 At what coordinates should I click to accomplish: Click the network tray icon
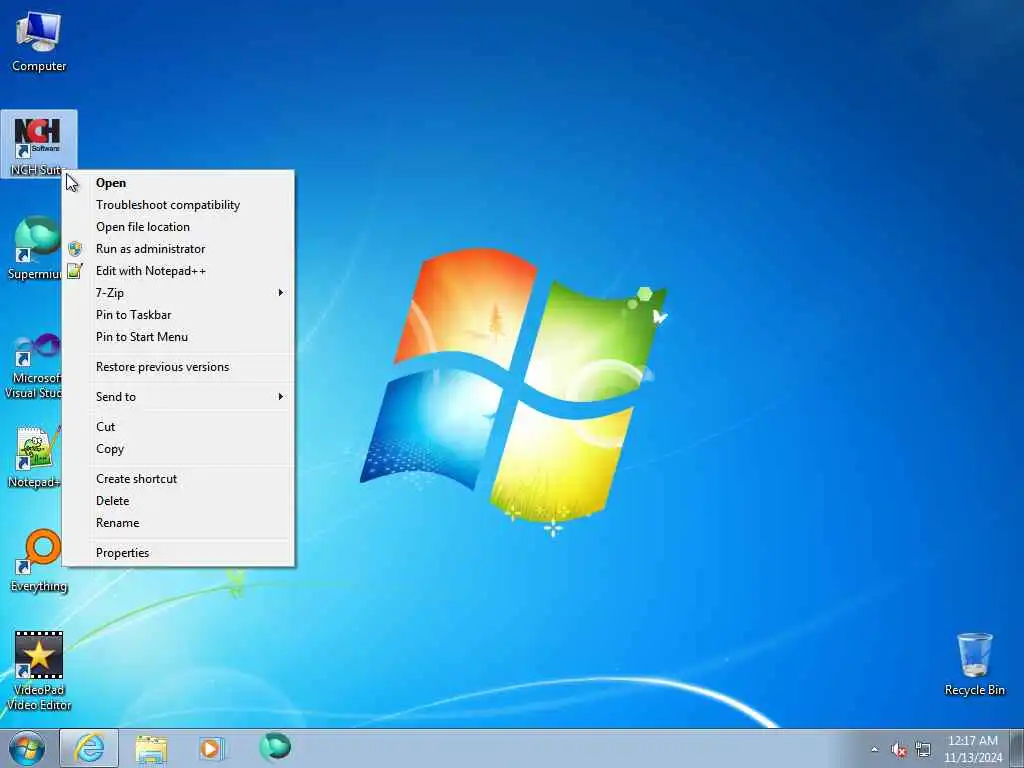pos(923,749)
